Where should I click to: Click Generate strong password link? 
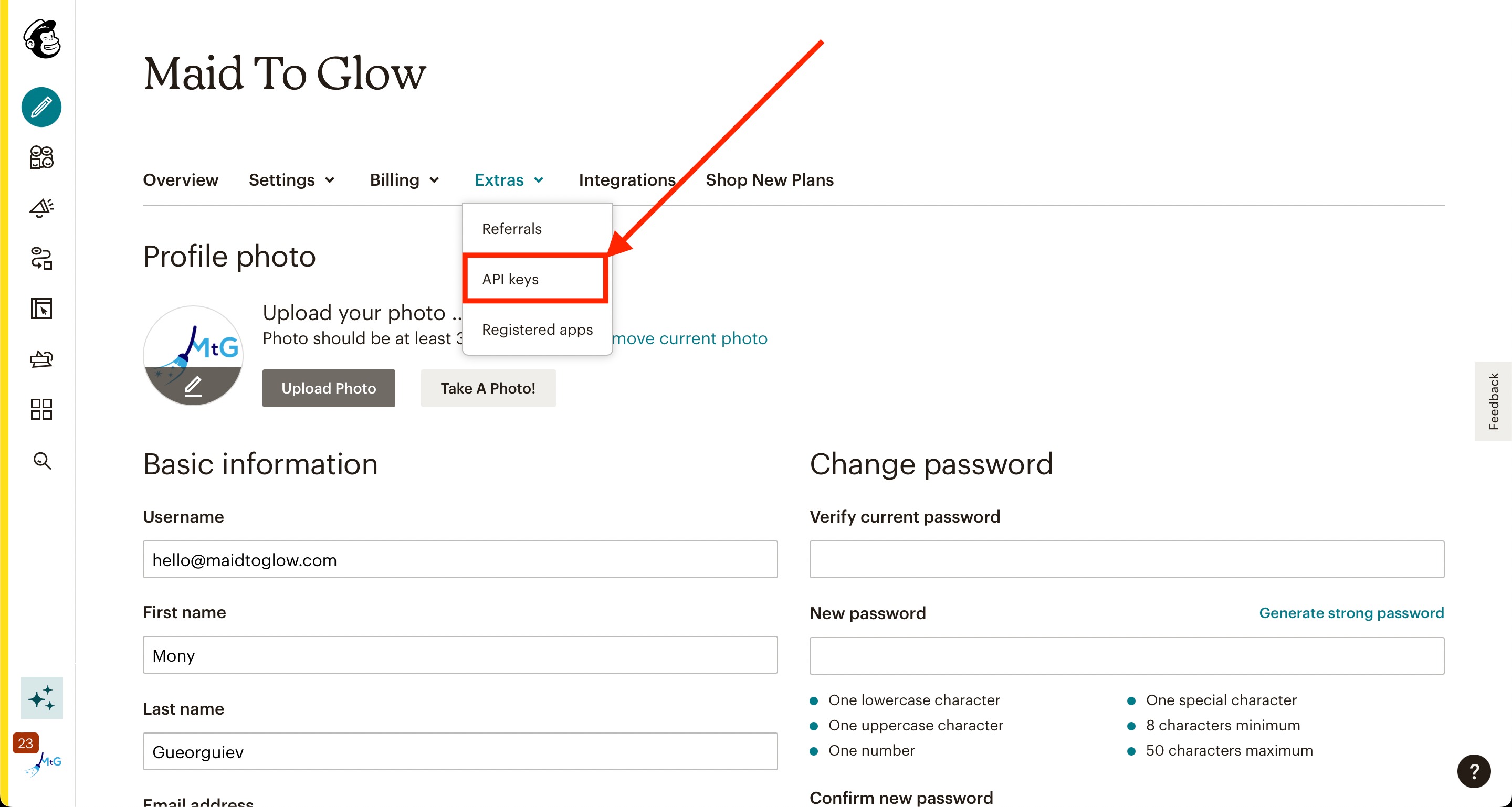click(1351, 613)
